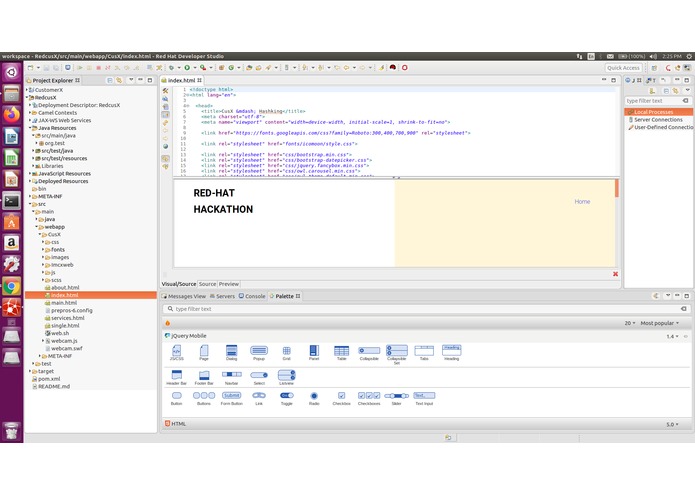Open the HTML 5.0 version dropdown
Image resolution: width=695 pixels, height=494 pixels.
(672, 424)
